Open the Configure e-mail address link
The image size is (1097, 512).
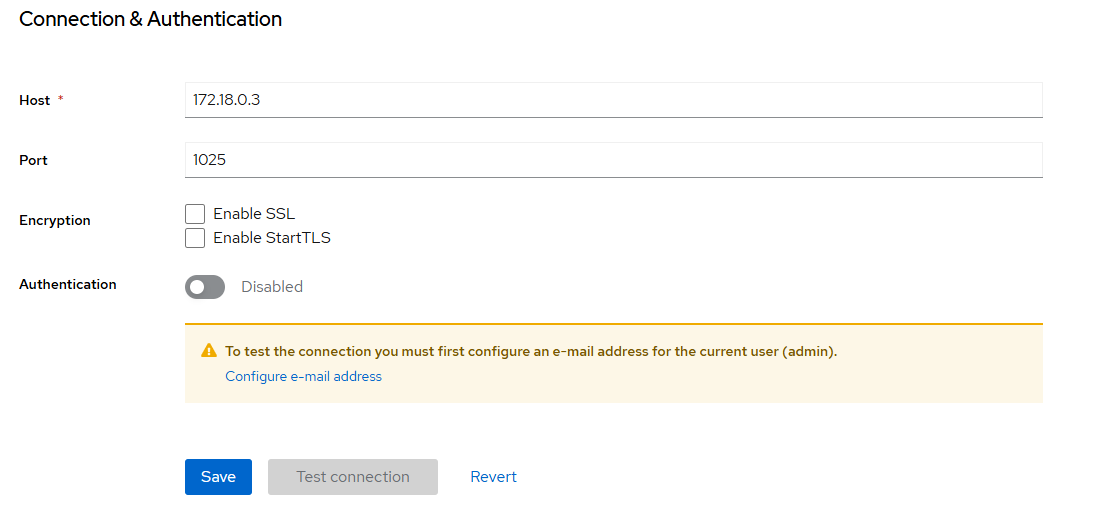pos(304,376)
